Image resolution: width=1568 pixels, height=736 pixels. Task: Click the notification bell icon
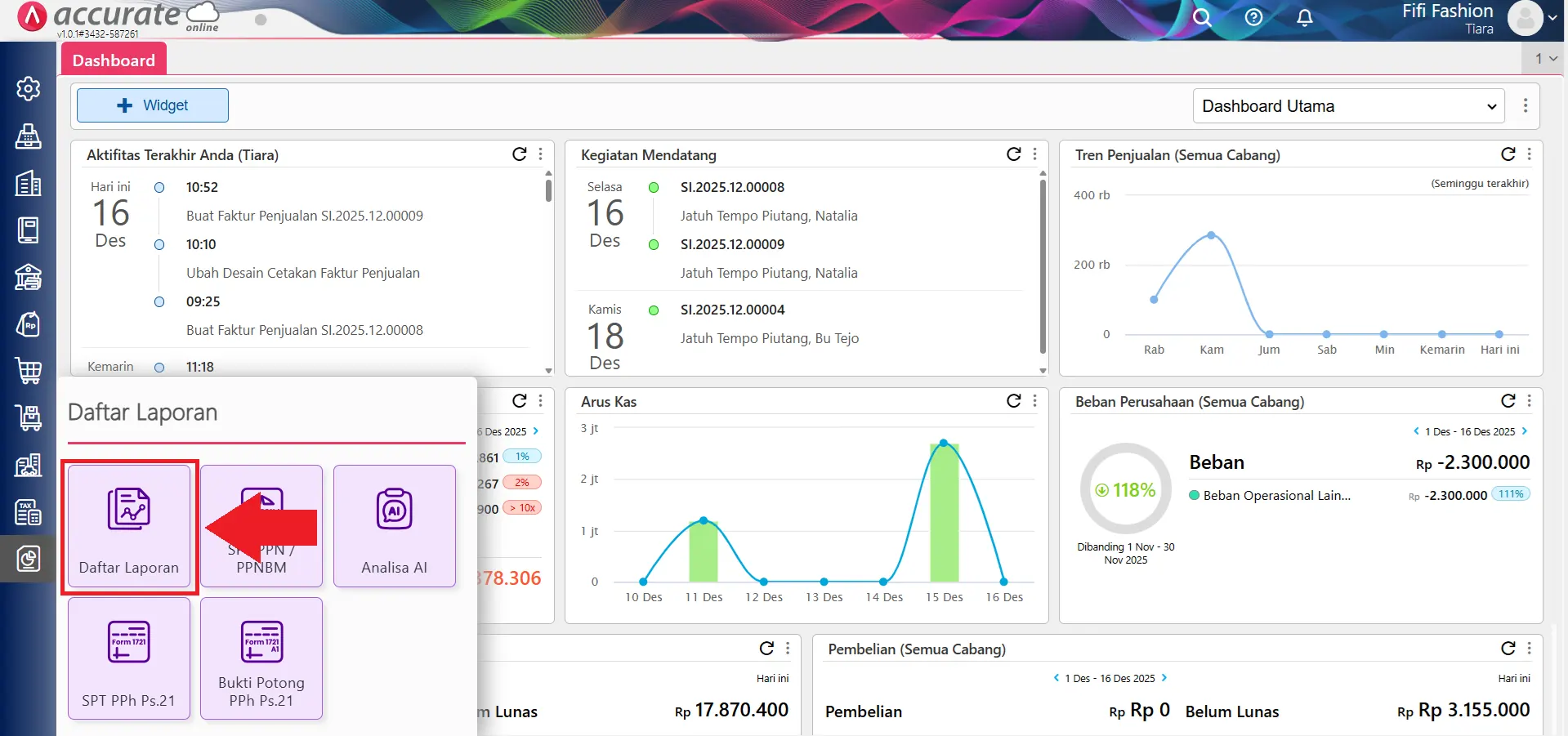coord(1305,17)
